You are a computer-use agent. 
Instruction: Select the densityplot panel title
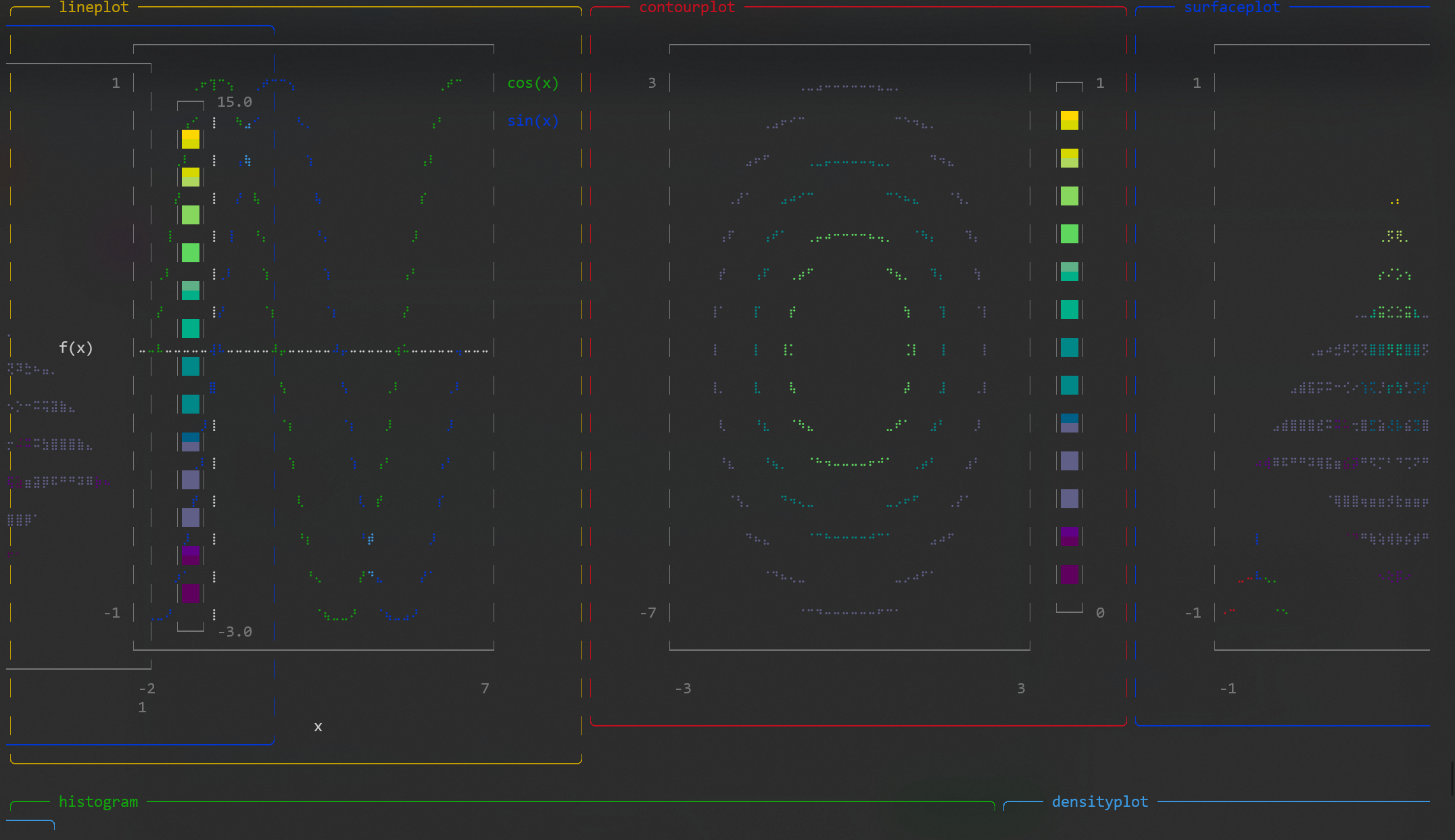[1099, 801]
